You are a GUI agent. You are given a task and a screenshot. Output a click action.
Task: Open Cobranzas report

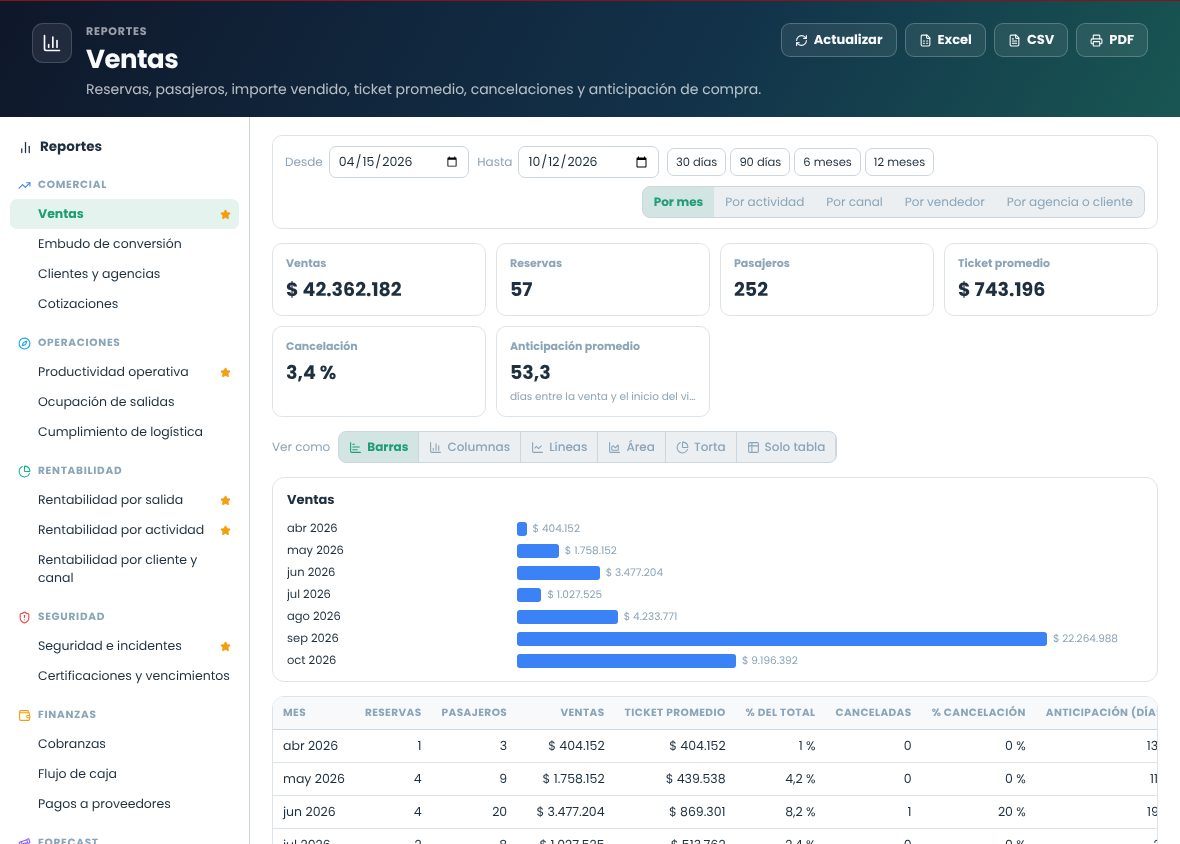tap(124, 743)
